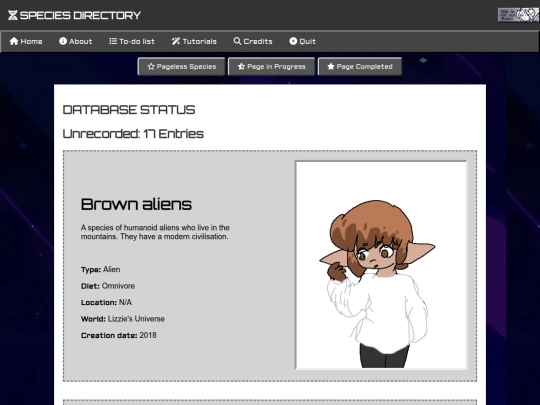Click the Page in Progress half-star icon
This screenshot has width=540, height=405.
241,66
